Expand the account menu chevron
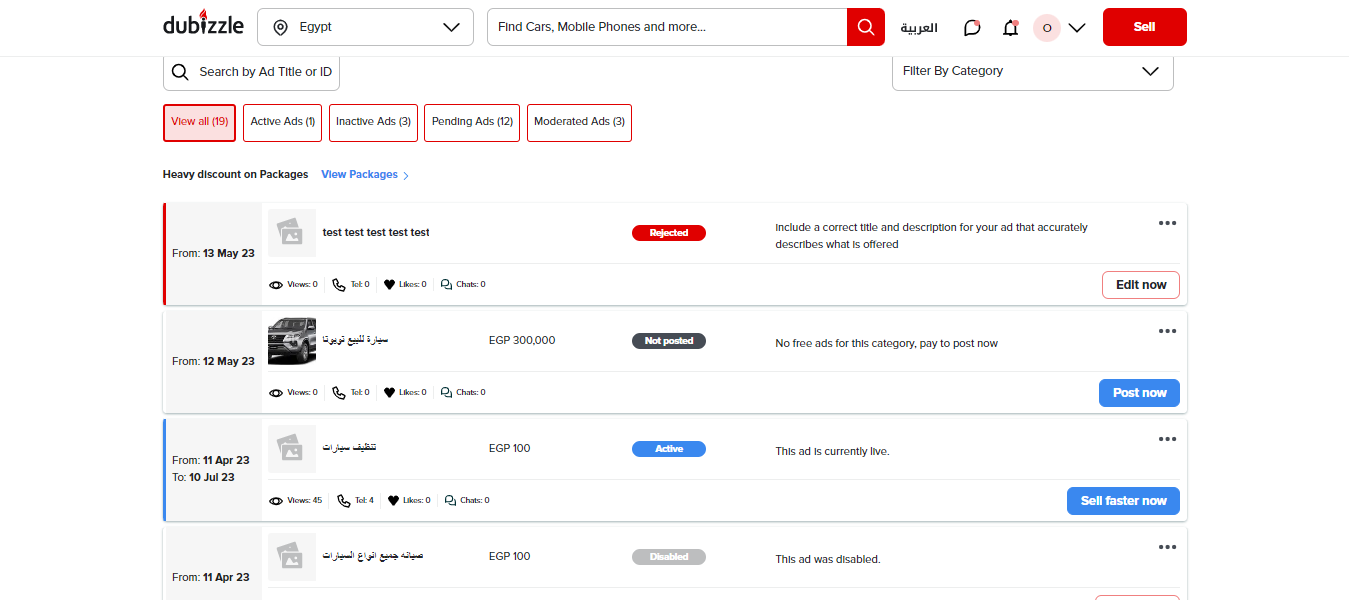1349x600 pixels. [1077, 28]
